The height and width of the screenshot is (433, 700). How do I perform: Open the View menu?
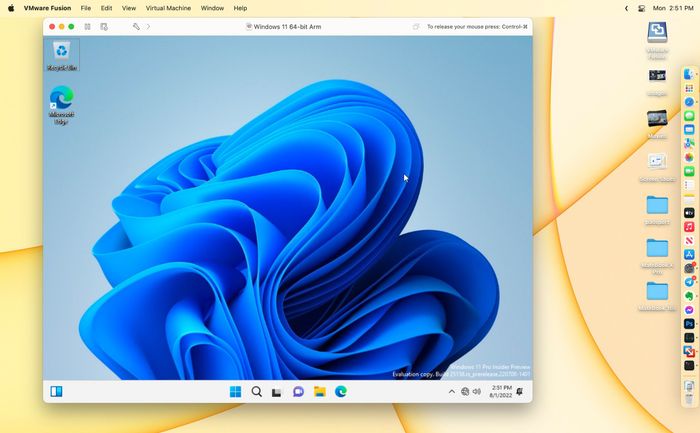pyautogui.click(x=129, y=8)
